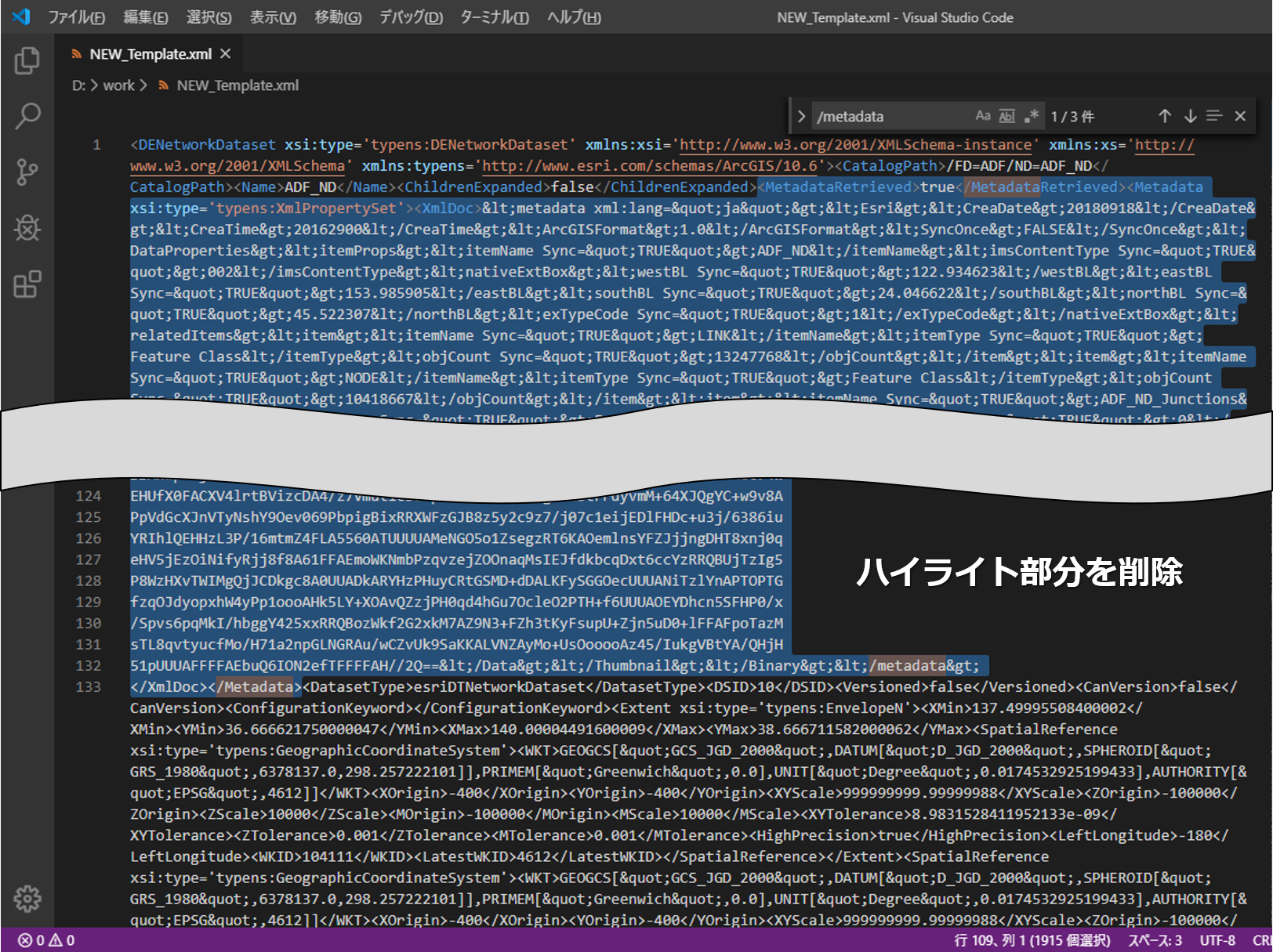Image resolution: width=1273 pixels, height=952 pixels.
Task: Open the ヘルプ(H) menu
Action: 574,17
